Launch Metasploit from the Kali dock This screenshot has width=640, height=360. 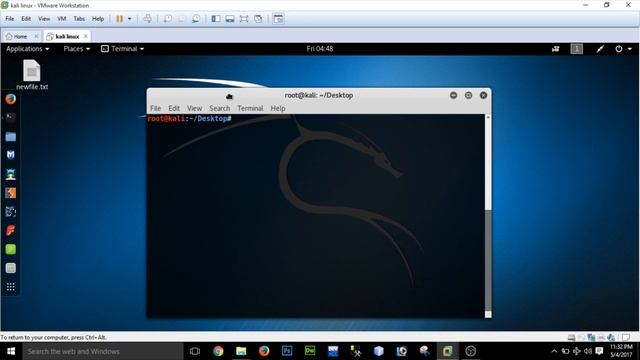11,155
